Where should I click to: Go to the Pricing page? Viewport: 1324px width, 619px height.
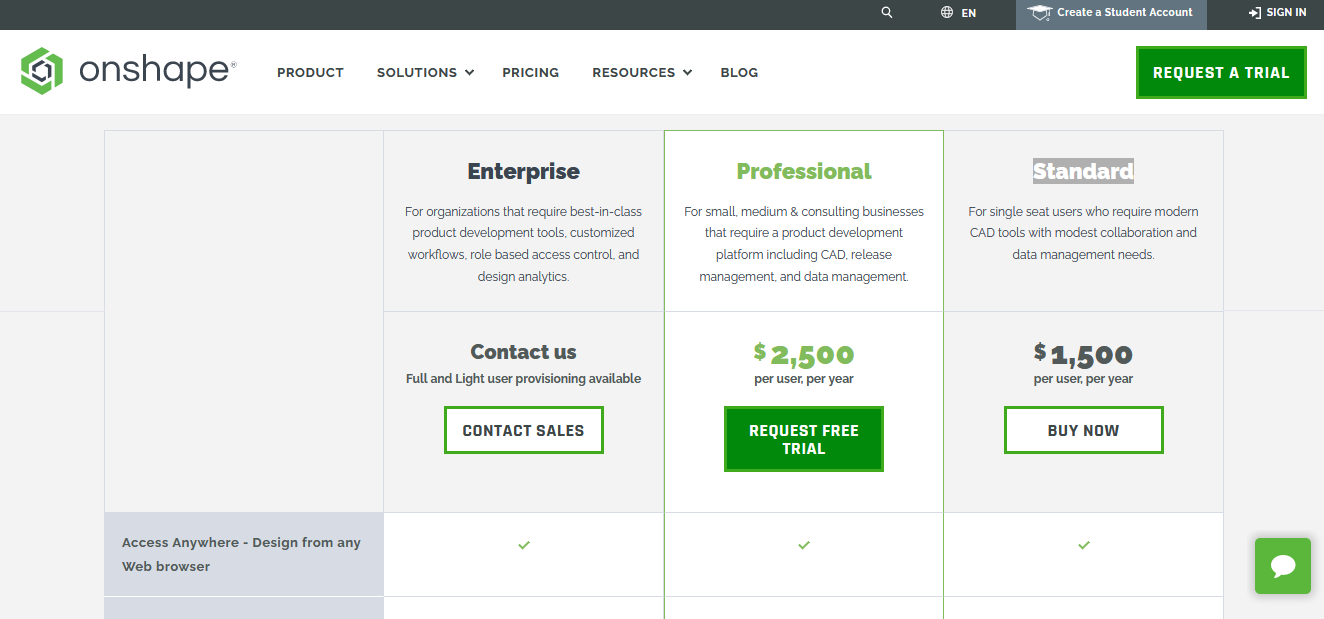point(531,72)
